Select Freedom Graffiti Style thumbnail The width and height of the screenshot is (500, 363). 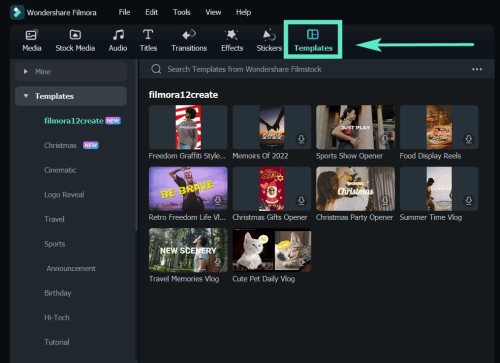point(188,127)
